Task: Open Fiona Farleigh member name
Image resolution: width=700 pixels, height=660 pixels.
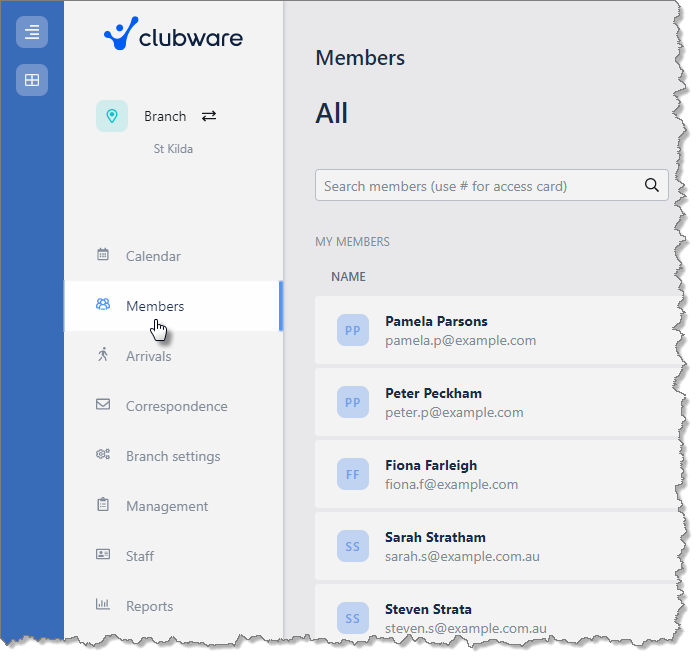Action: coord(431,466)
